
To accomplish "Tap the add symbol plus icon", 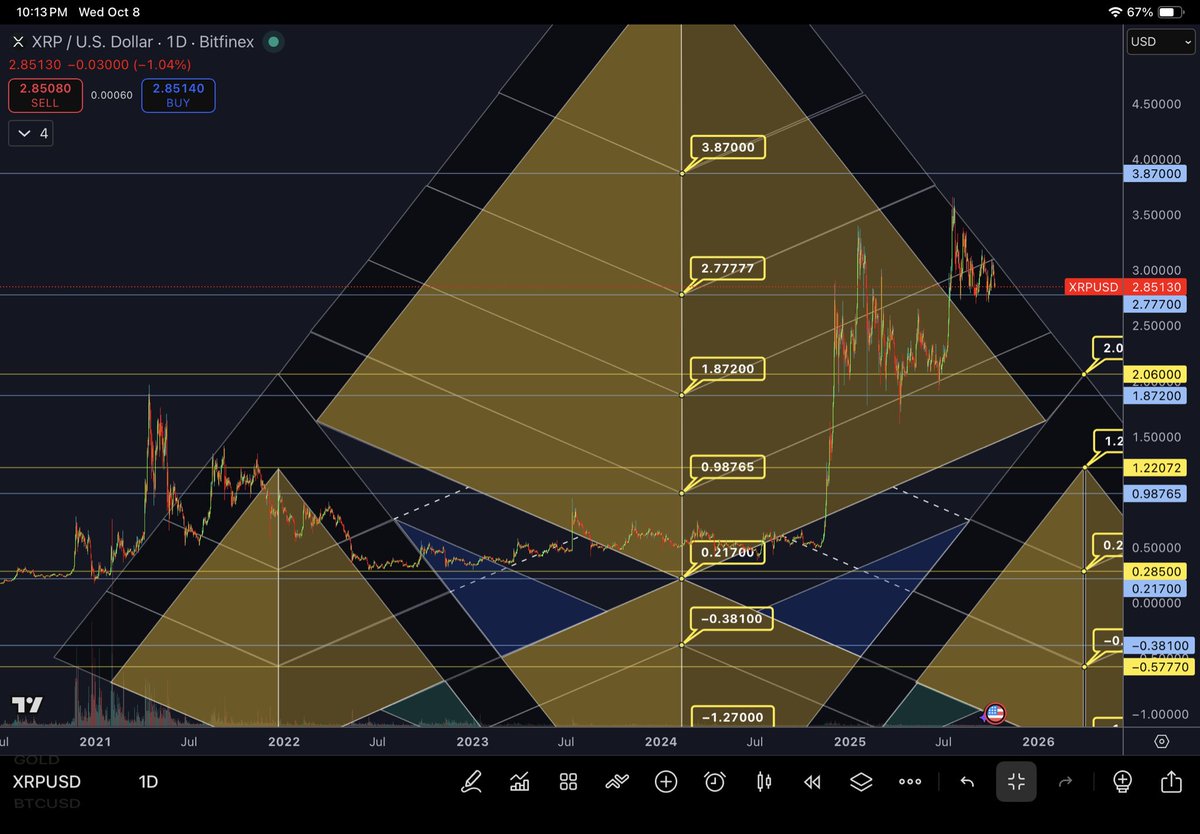I will pyautogui.click(x=666, y=782).
